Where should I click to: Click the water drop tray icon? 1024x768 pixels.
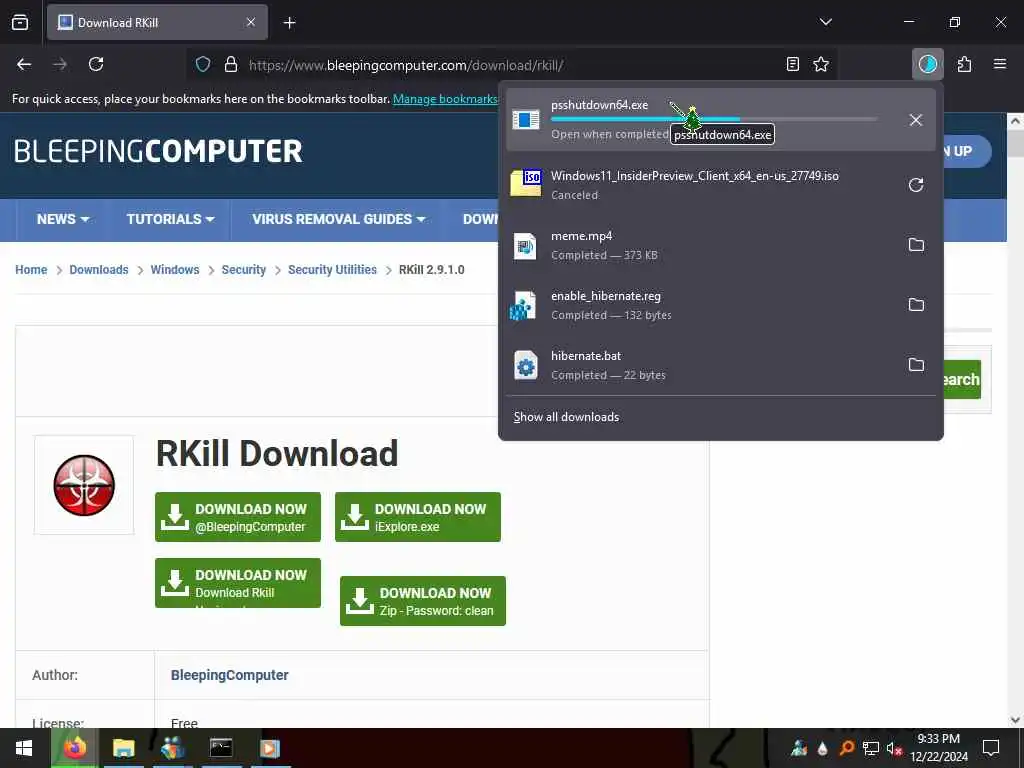(822, 748)
